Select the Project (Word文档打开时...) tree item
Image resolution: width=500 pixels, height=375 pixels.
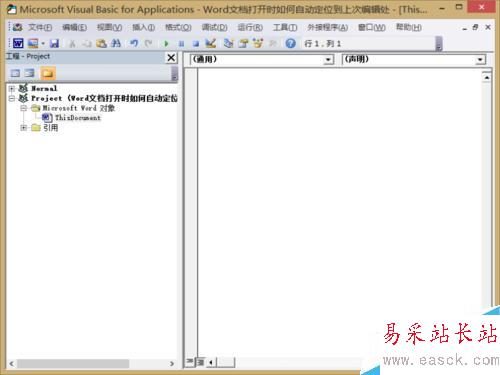104,98
